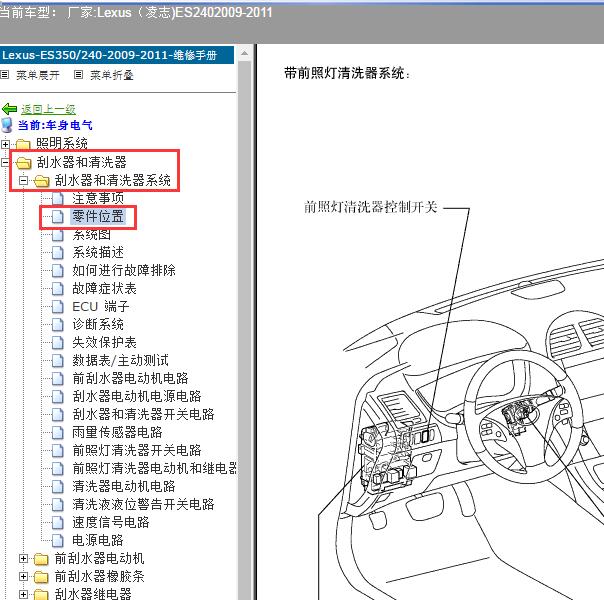Click page icon next to ECU 端子
This screenshot has width=604, height=600.
pos(57,307)
